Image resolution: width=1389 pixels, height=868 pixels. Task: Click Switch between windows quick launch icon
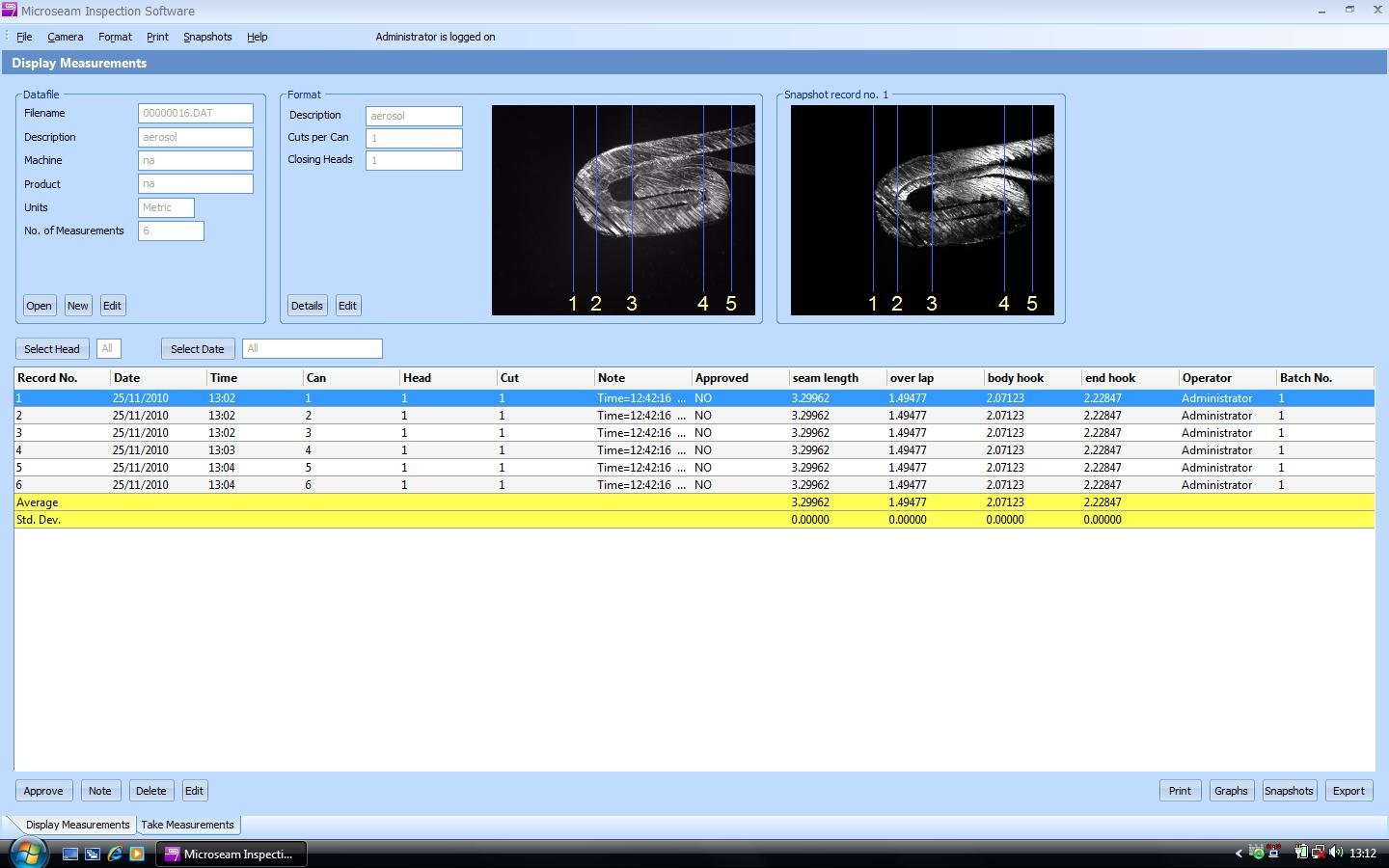[93, 854]
